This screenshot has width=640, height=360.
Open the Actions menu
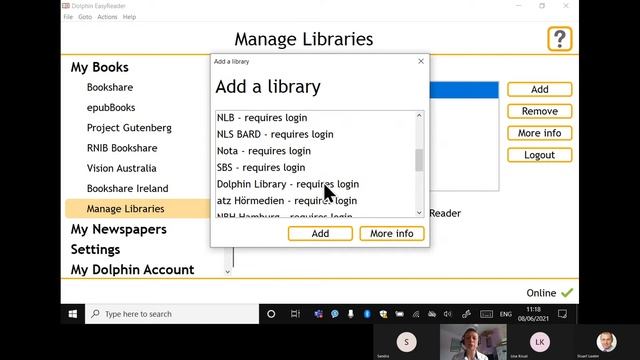coord(107,17)
